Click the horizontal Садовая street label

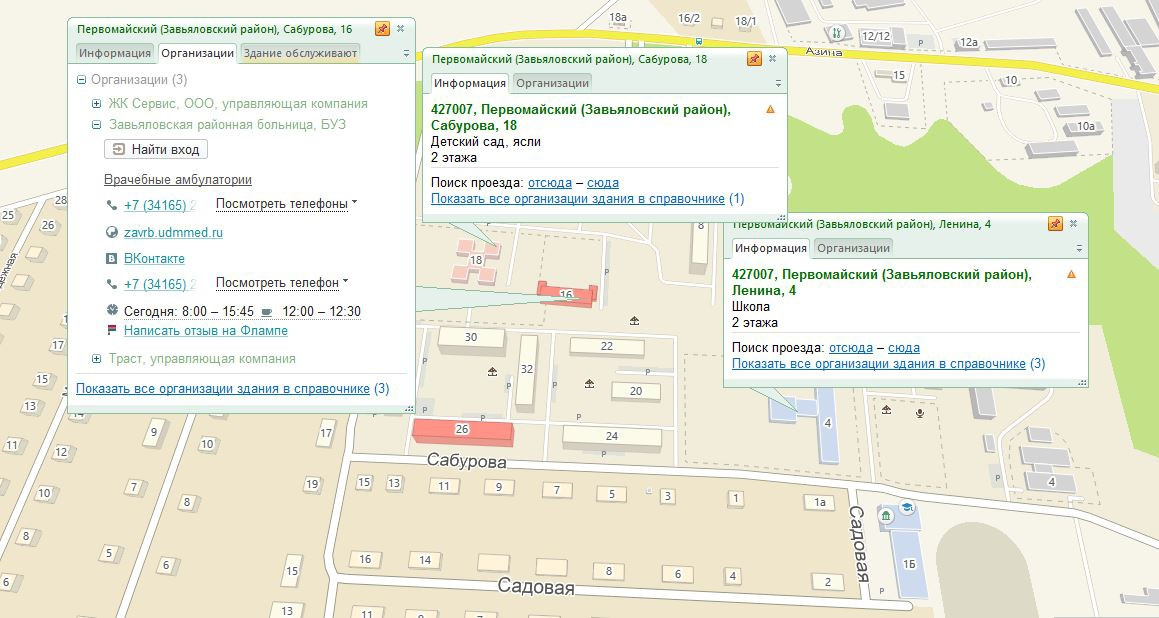point(535,587)
